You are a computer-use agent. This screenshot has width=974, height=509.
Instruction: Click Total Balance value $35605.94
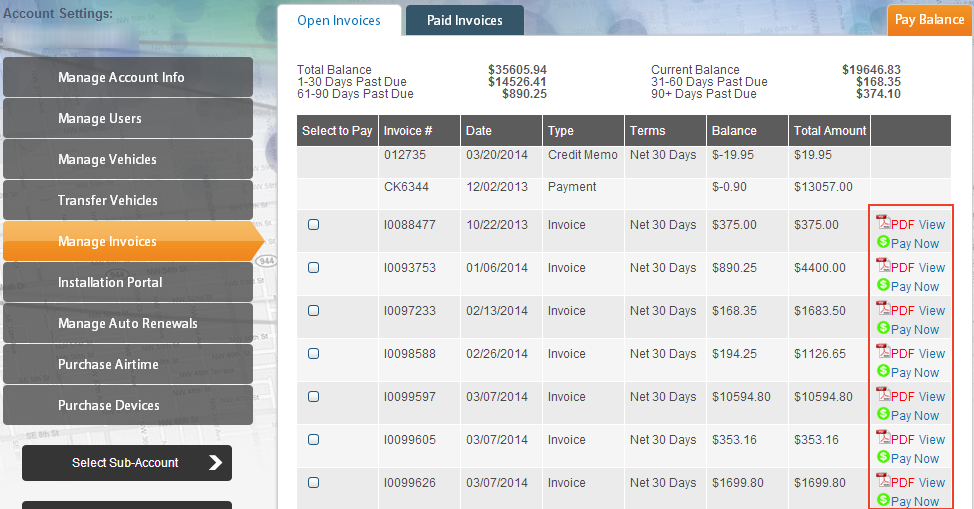coord(517,70)
